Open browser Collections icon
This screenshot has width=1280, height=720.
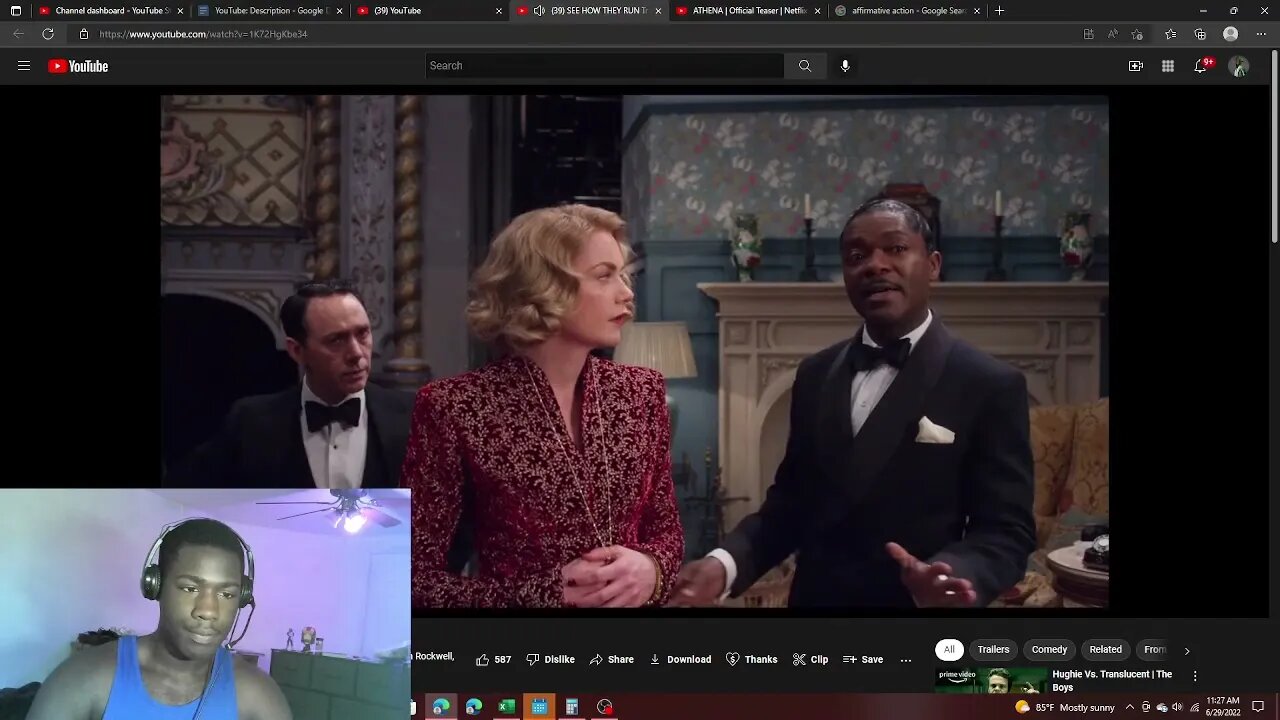point(1200,34)
